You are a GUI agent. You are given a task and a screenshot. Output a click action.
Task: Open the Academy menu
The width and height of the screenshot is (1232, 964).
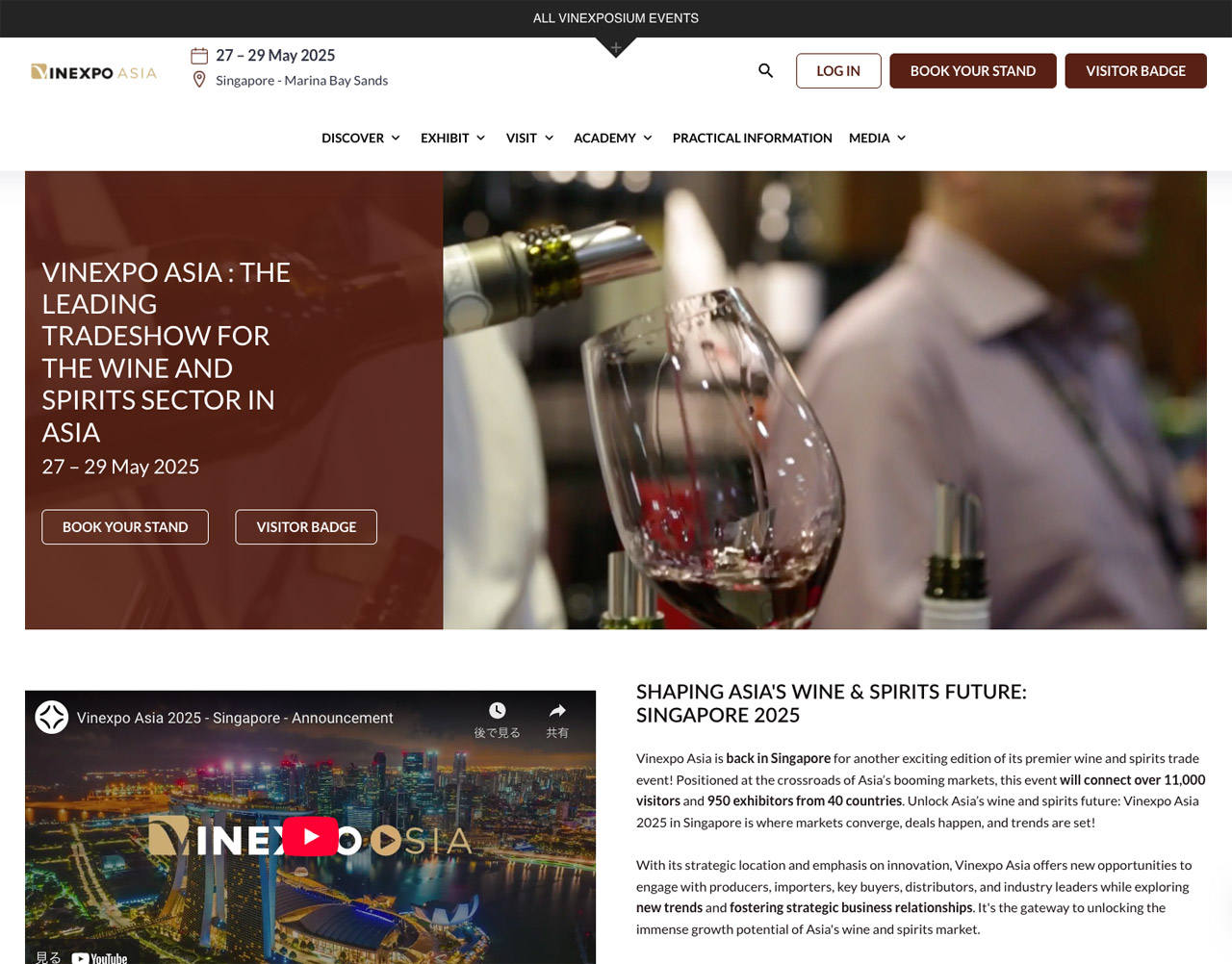[x=613, y=138]
